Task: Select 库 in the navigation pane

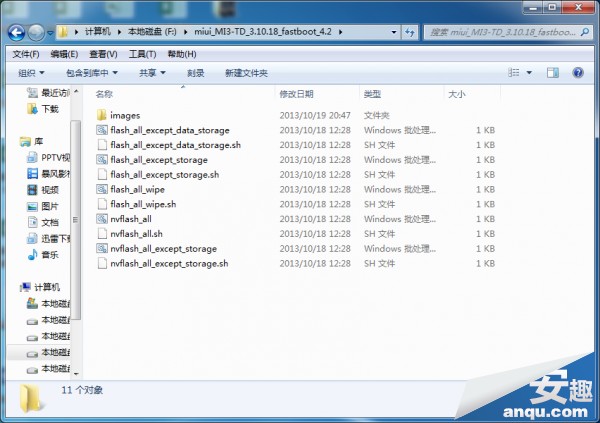Action: [x=31, y=142]
